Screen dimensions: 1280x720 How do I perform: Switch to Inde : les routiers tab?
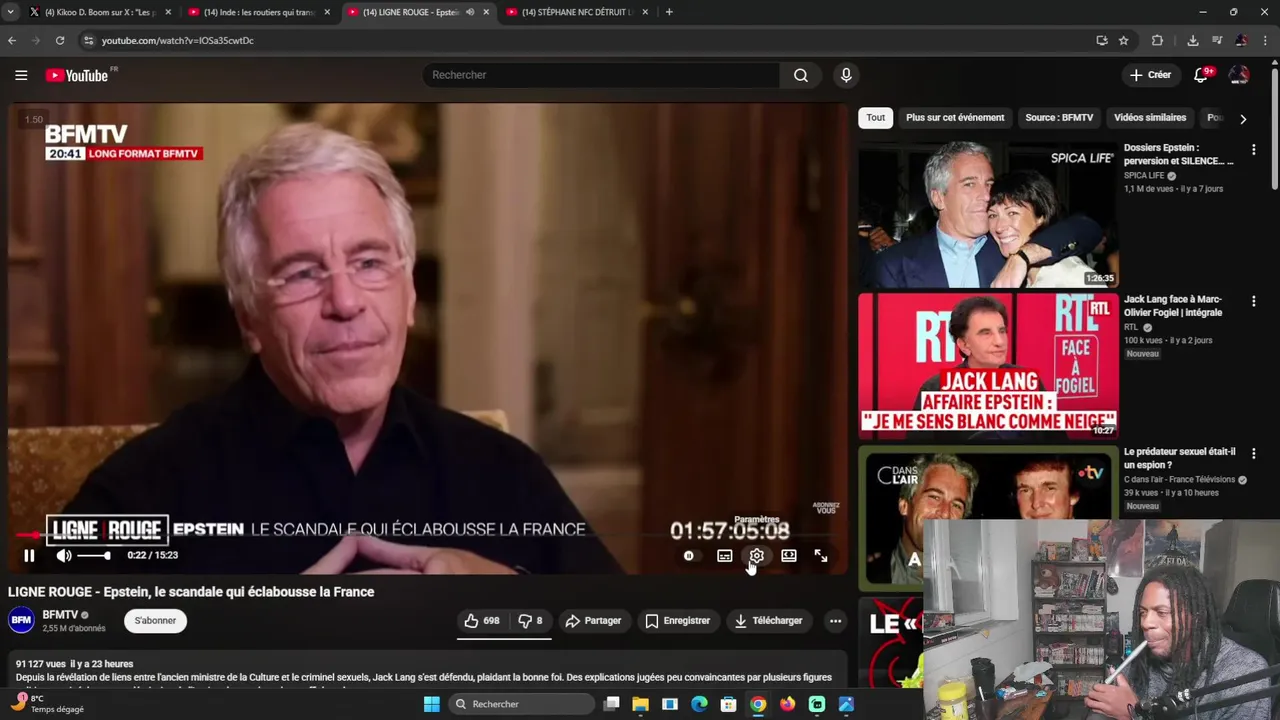click(260, 12)
